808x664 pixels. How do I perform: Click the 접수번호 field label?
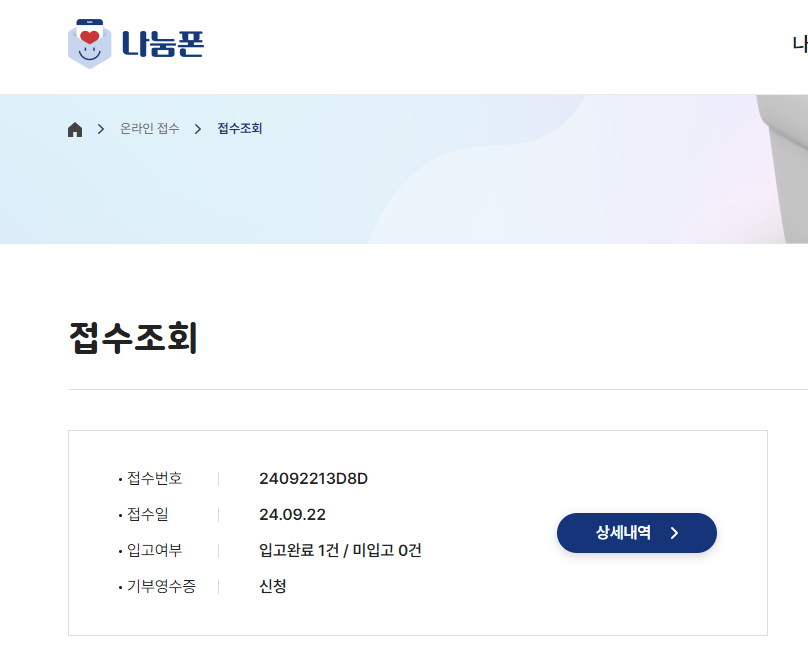[154, 478]
